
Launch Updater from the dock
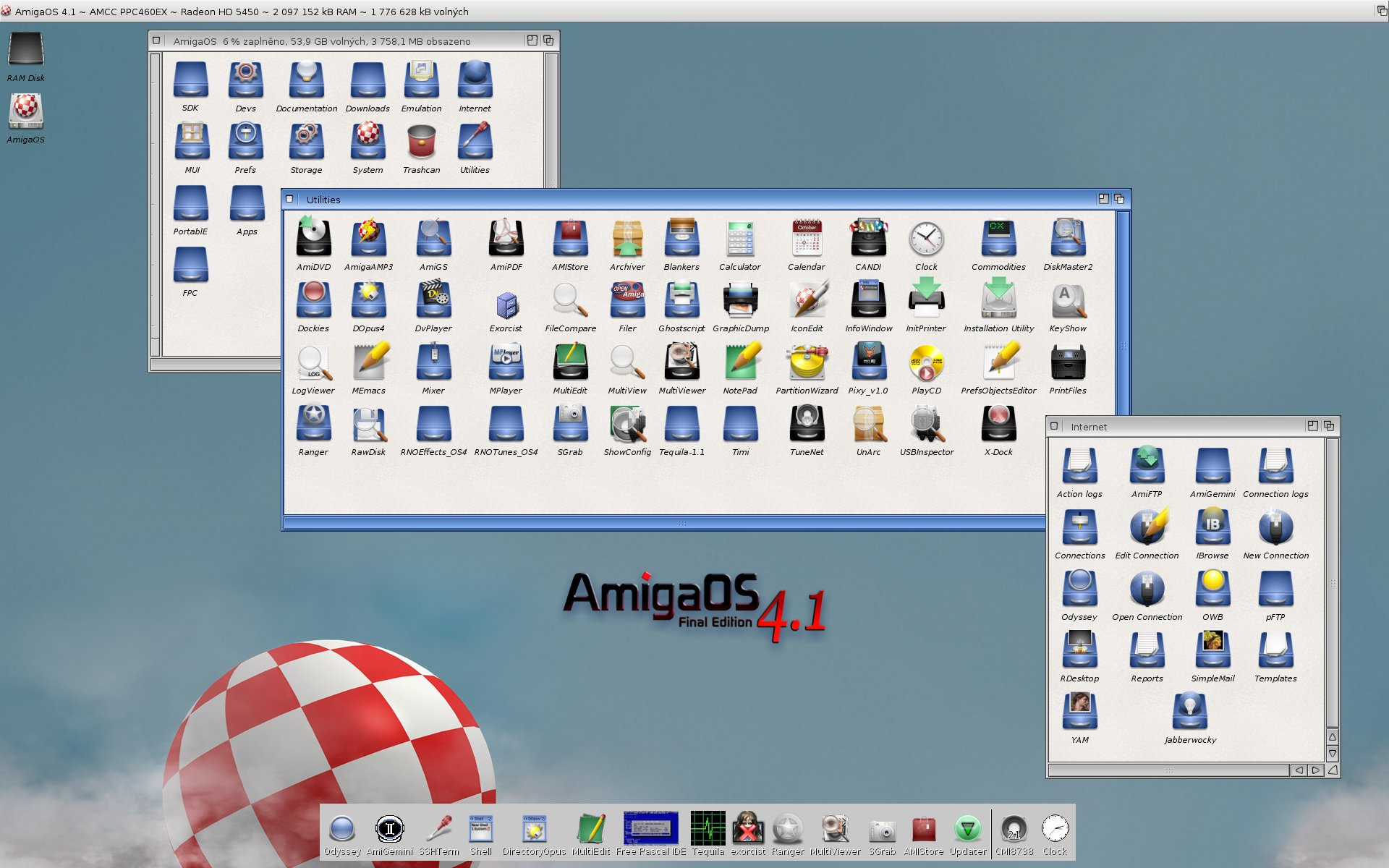967,829
